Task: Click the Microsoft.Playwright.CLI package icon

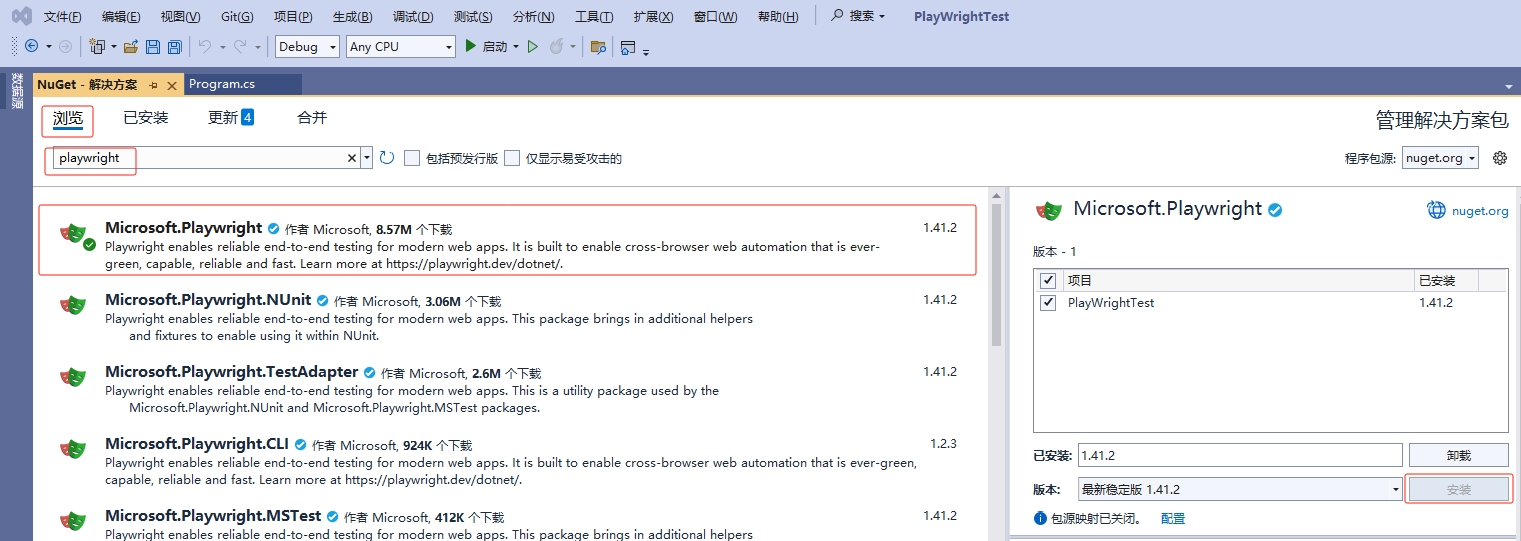Action: click(72, 449)
